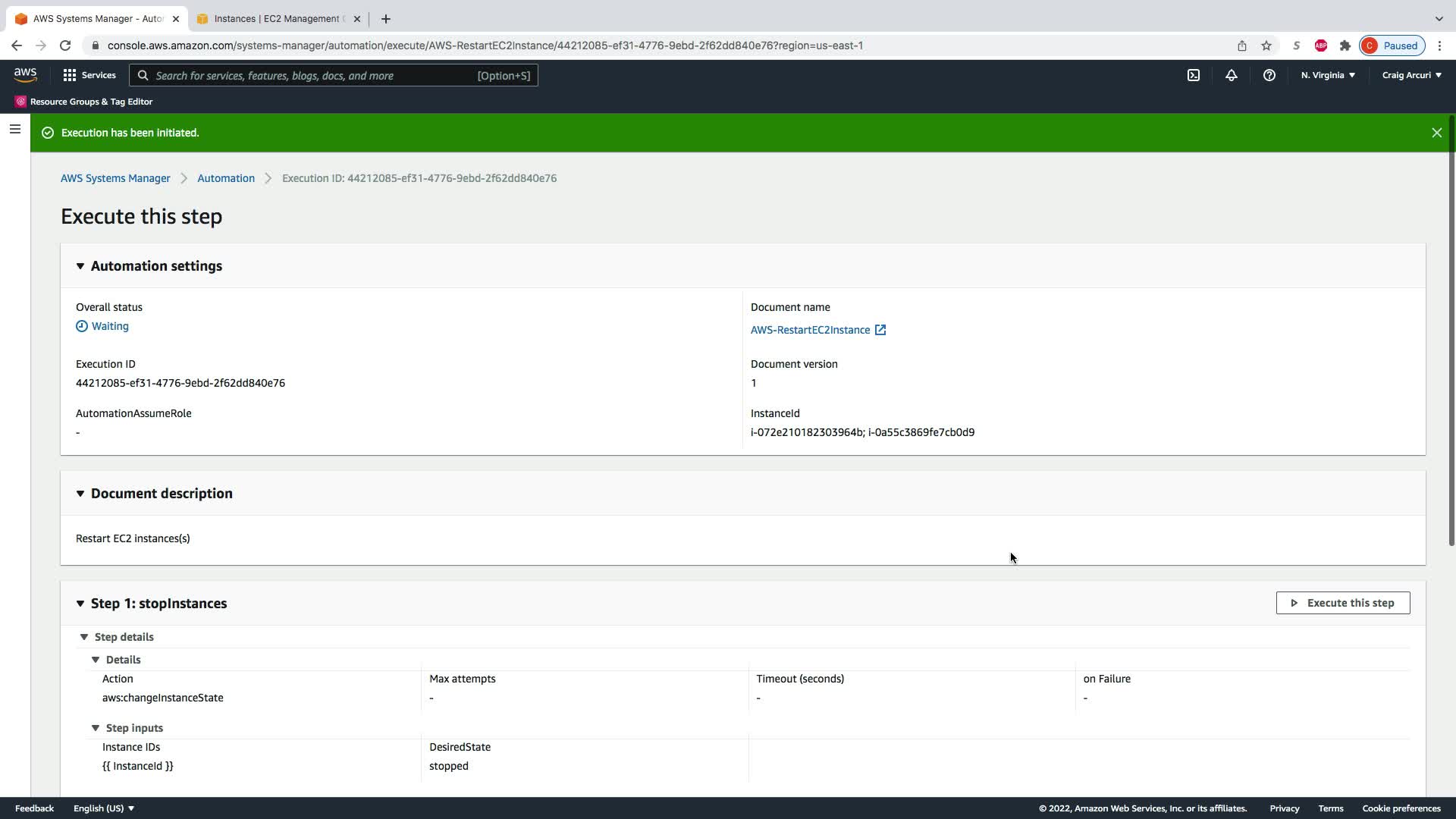Open the Services grid menu
Image resolution: width=1456 pixels, height=819 pixels.
point(89,75)
